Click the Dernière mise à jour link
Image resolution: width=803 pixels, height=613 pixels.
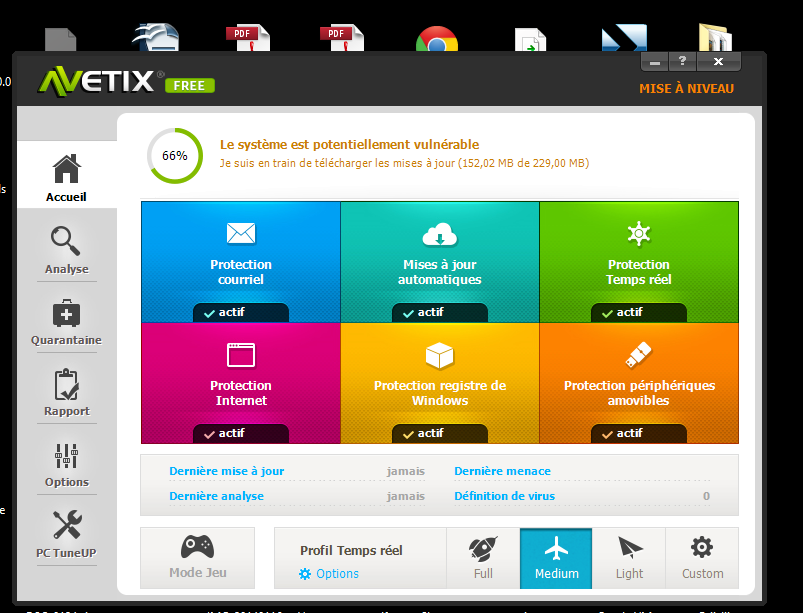pos(226,471)
